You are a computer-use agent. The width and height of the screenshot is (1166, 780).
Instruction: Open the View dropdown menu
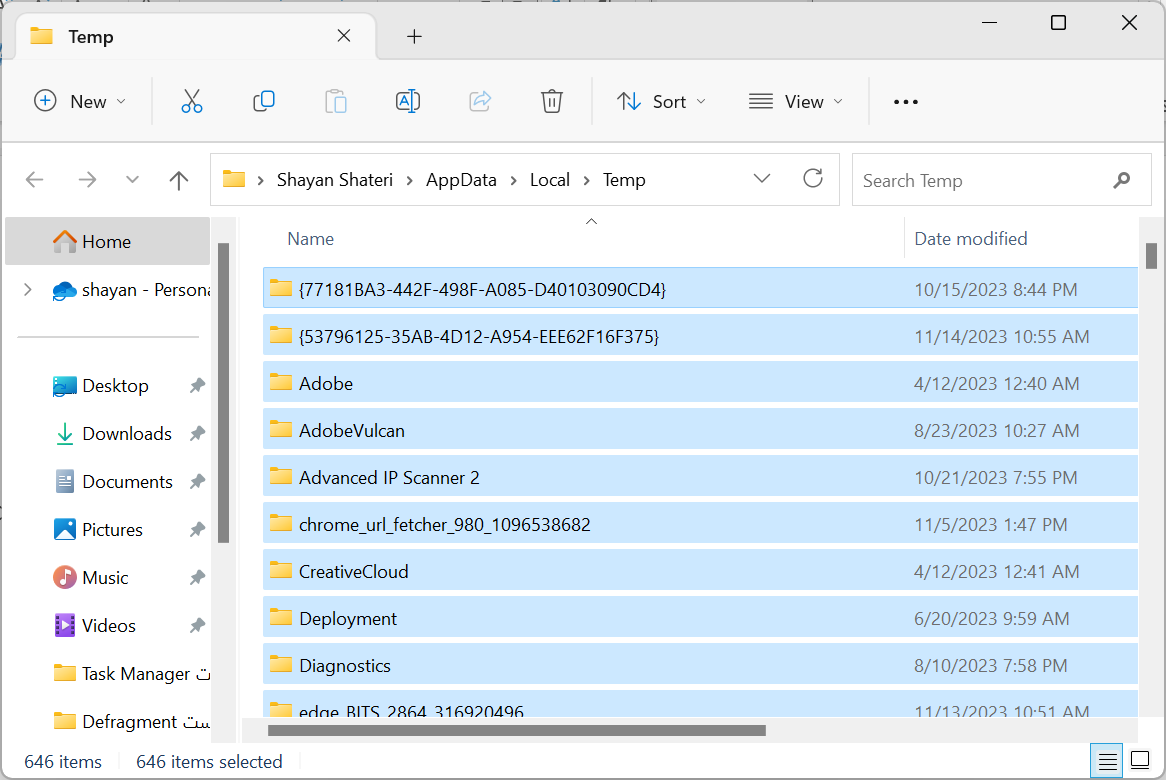[x=796, y=101]
